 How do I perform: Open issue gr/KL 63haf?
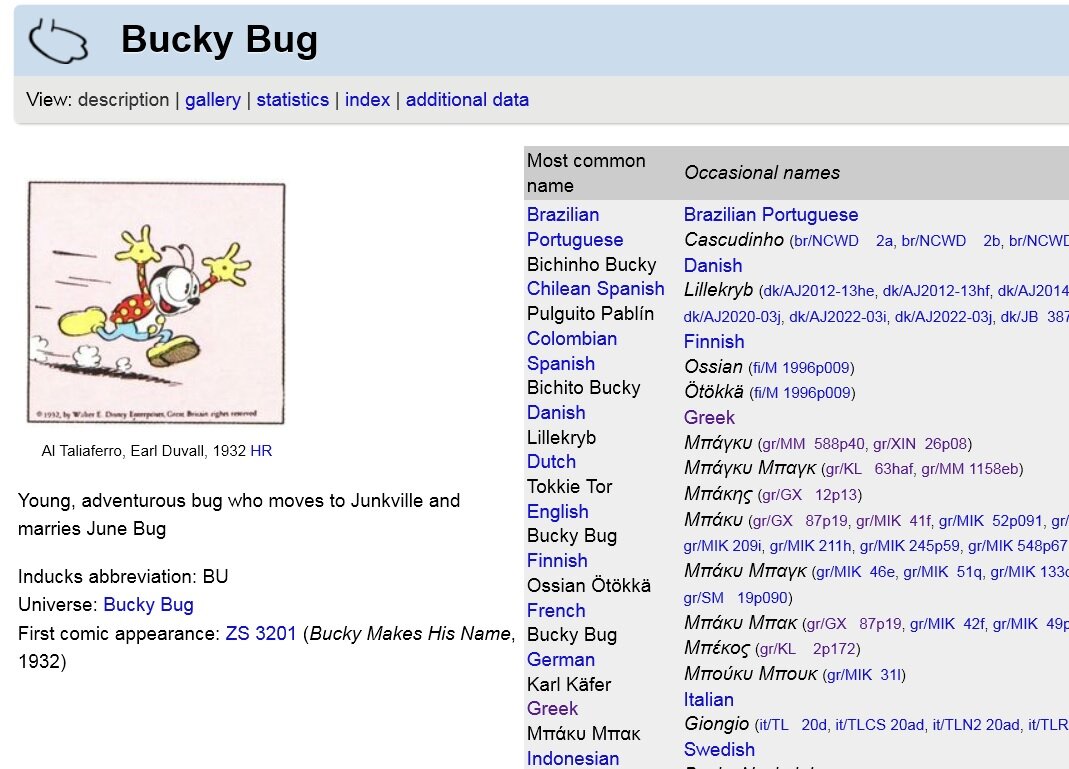pyautogui.click(x=868, y=469)
